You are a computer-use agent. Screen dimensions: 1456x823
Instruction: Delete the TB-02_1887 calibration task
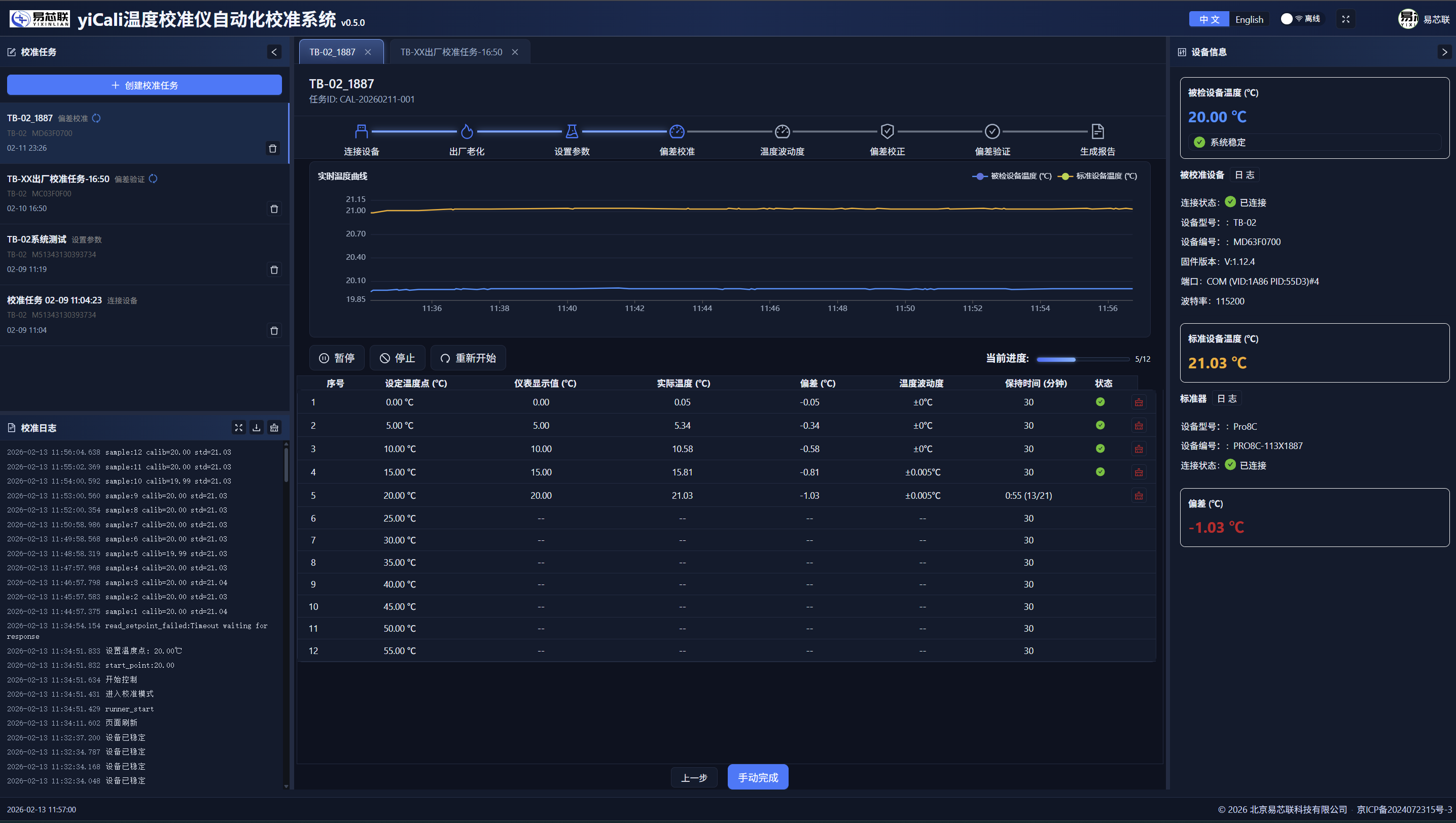pos(273,148)
